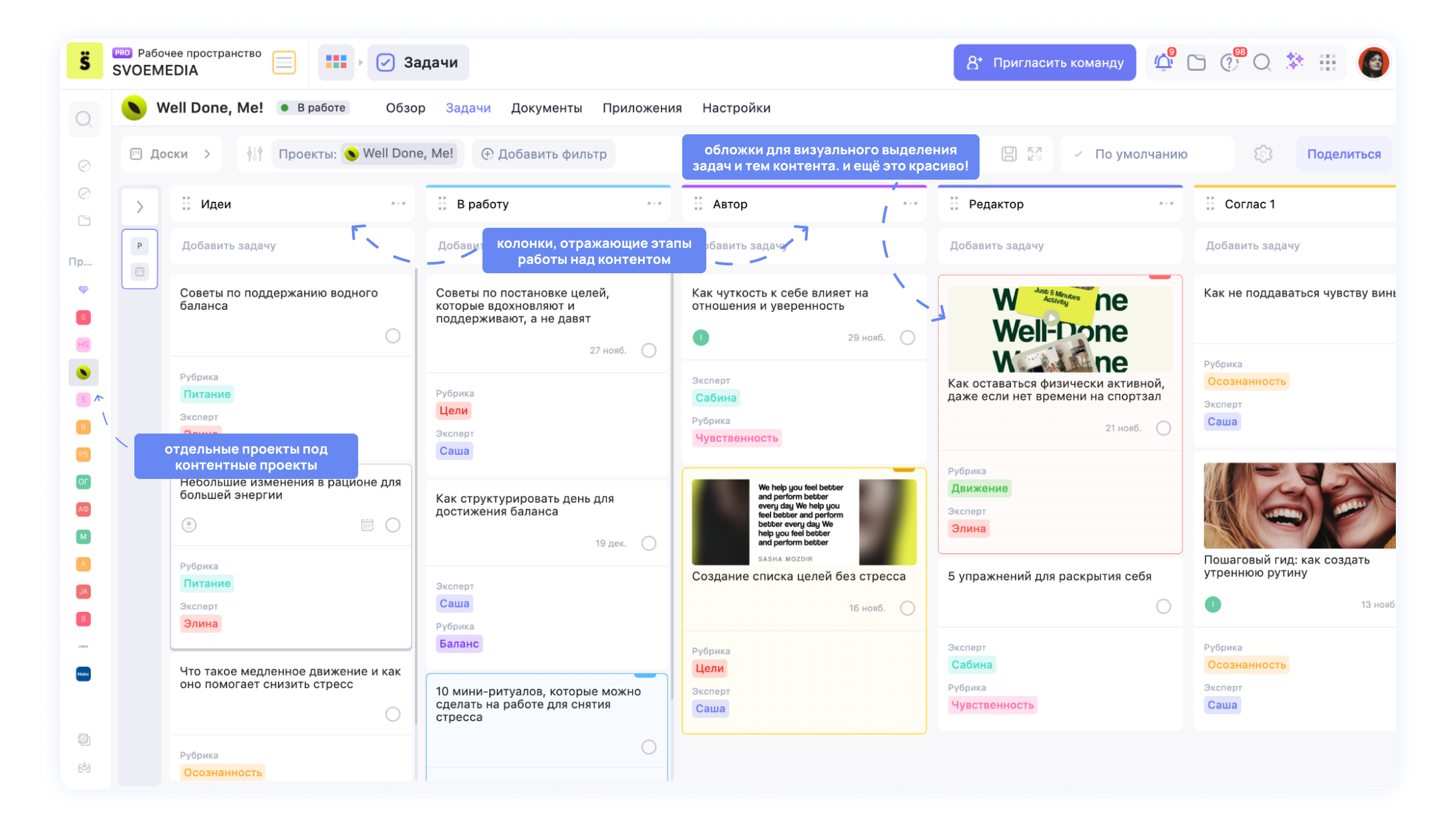Expand the Доски chevron
1456x829 pixels.
(207, 153)
